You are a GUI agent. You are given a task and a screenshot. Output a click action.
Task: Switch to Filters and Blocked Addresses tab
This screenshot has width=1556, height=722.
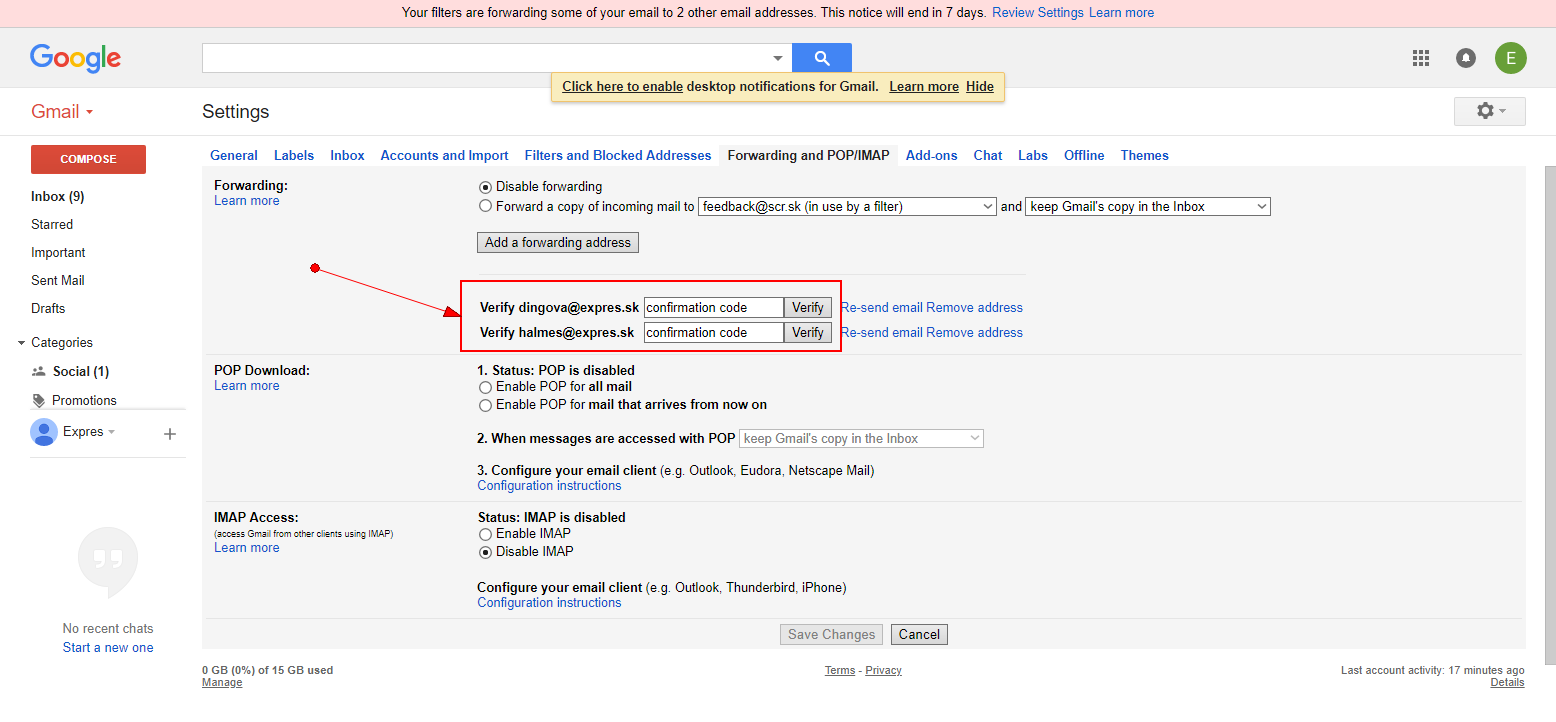coord(618,156)
